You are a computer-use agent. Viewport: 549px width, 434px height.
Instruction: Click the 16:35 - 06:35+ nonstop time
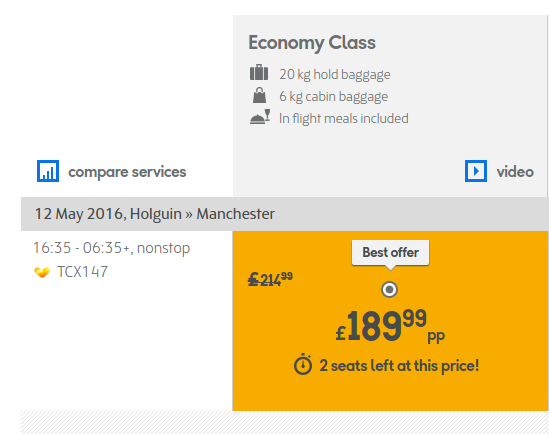112,248
